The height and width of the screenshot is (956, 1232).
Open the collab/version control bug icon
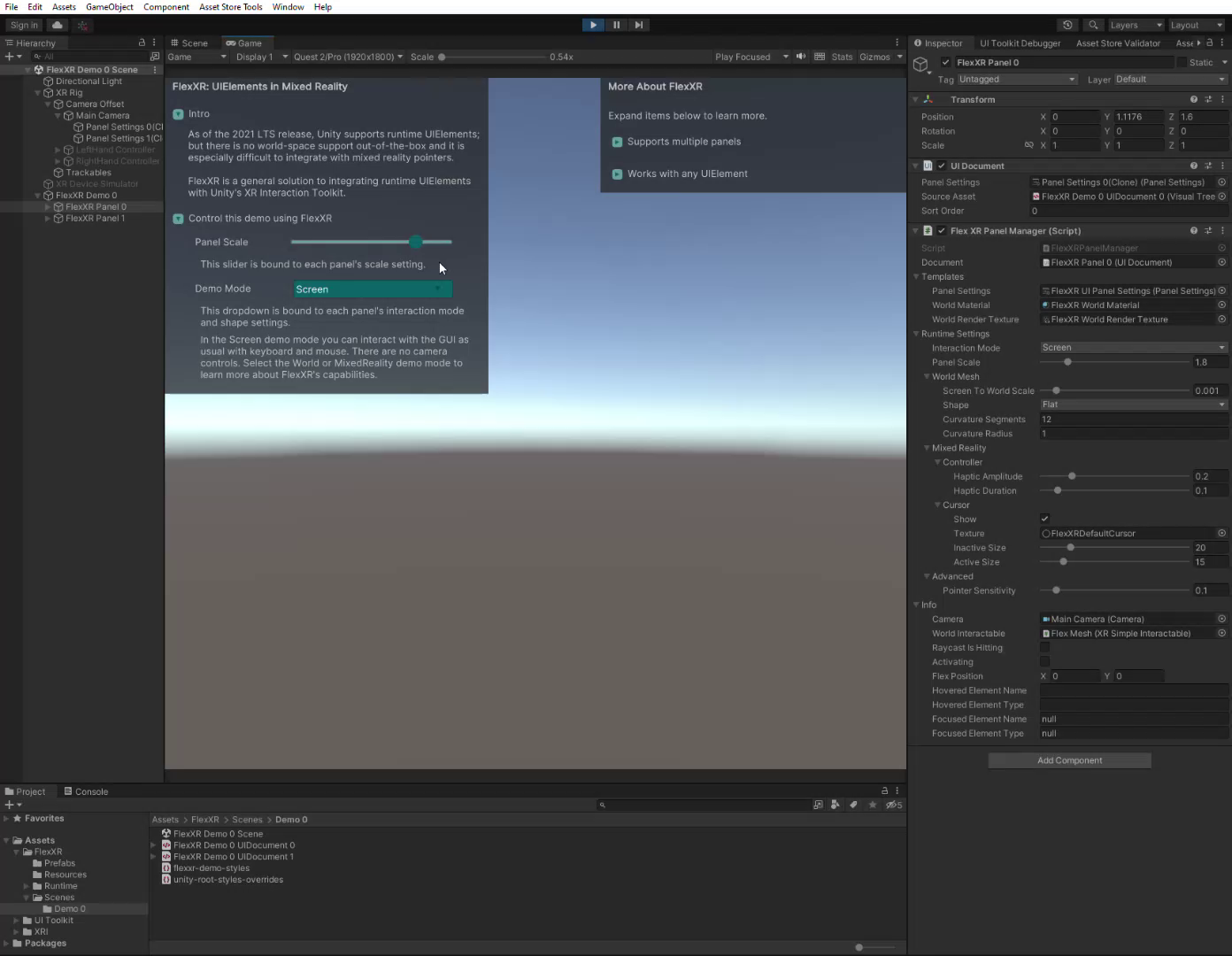(x=82, y=25)
